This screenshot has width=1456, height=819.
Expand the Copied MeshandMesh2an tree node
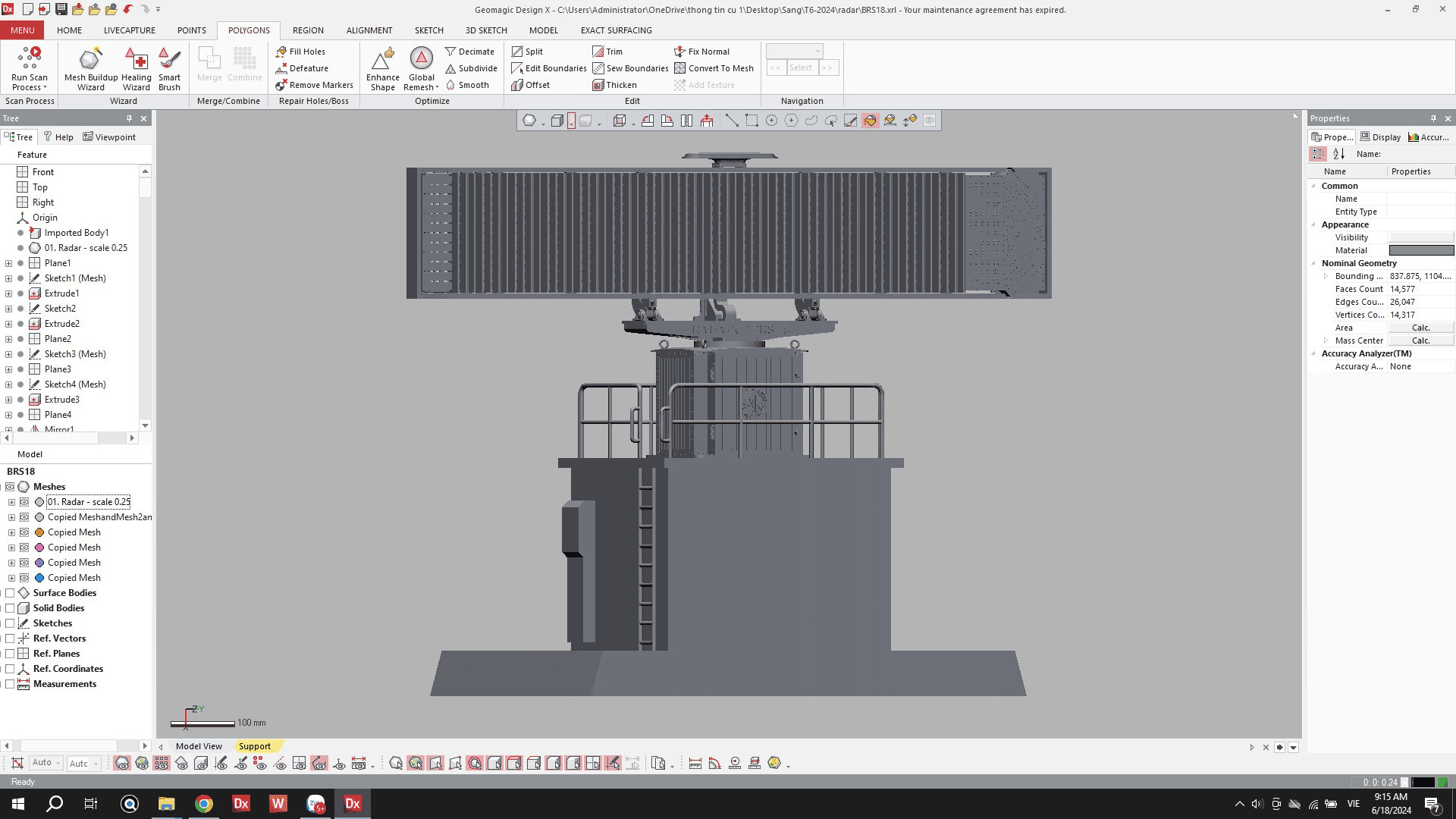click(12, 516)
